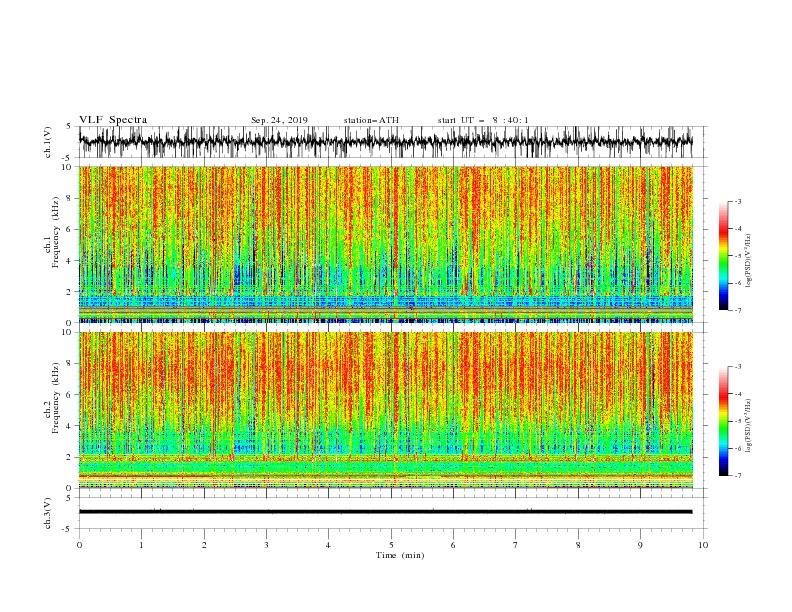Click time axis tick label "5"
The image size is (792, 612).
click(391, 545)
